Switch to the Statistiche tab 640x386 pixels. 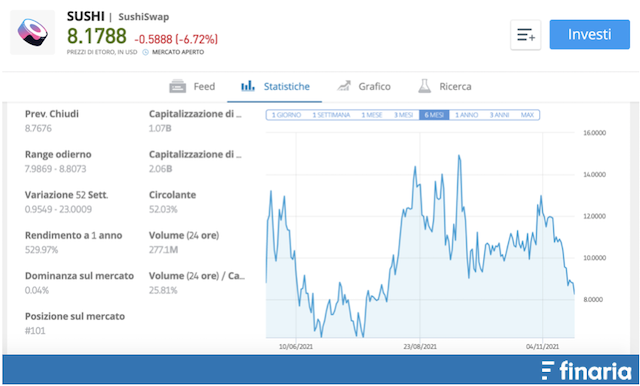[x=275, y=87]
